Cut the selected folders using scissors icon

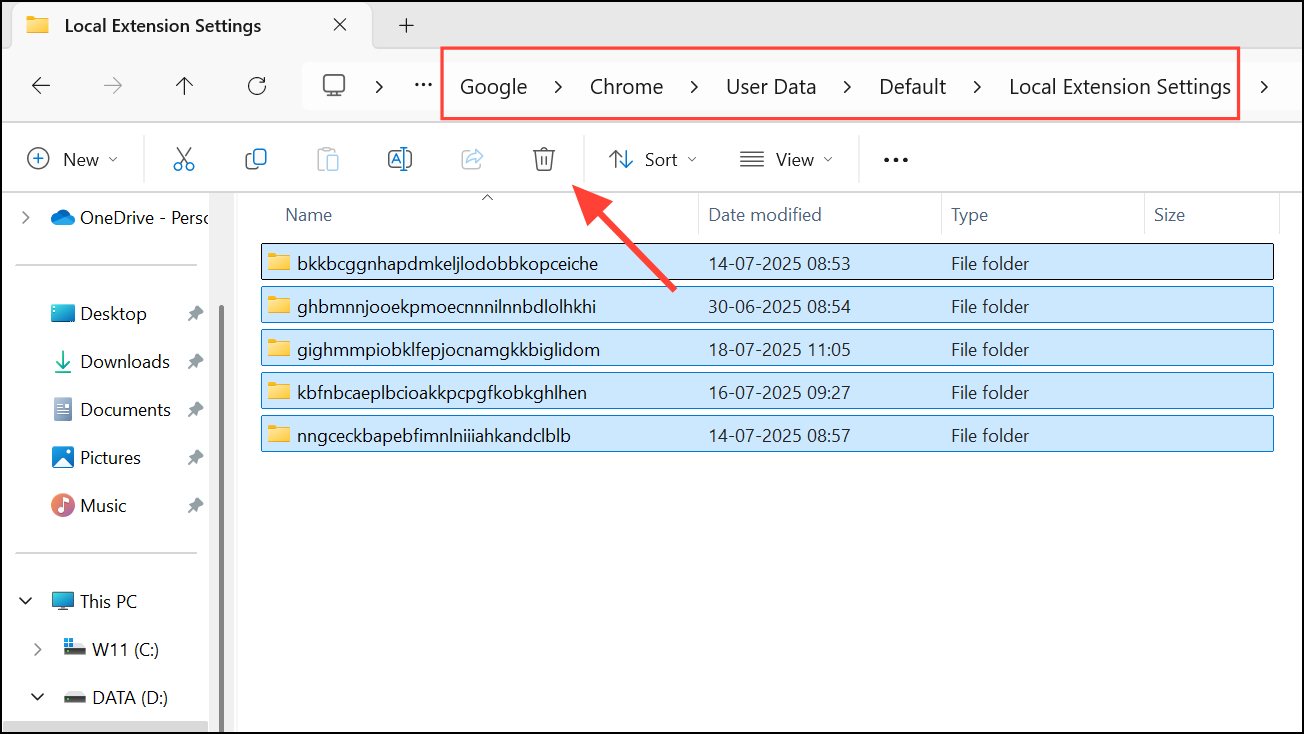[184, 159]
